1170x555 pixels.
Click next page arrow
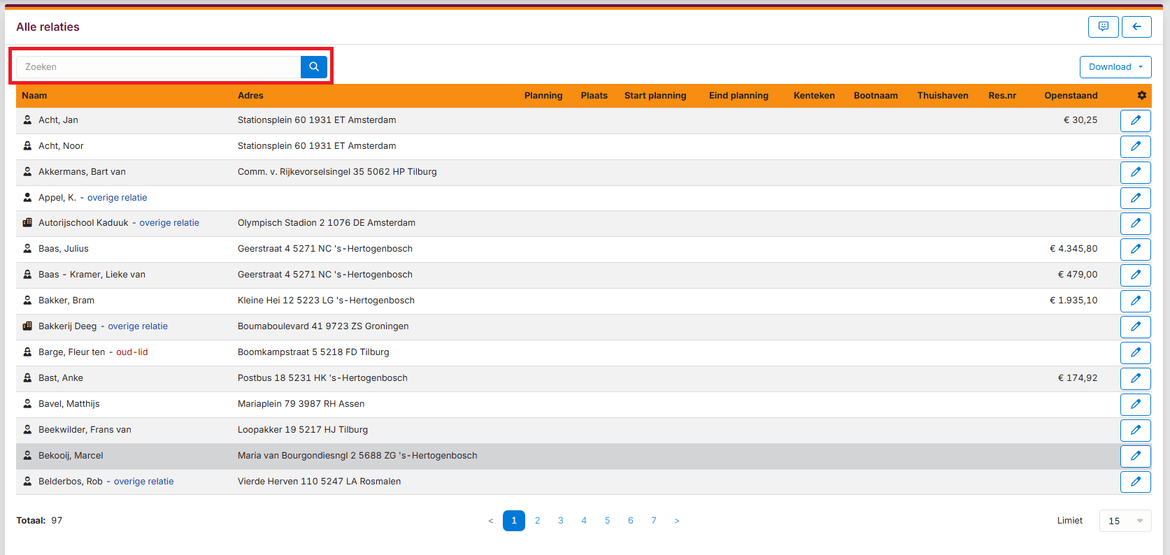tap(677, 521)
